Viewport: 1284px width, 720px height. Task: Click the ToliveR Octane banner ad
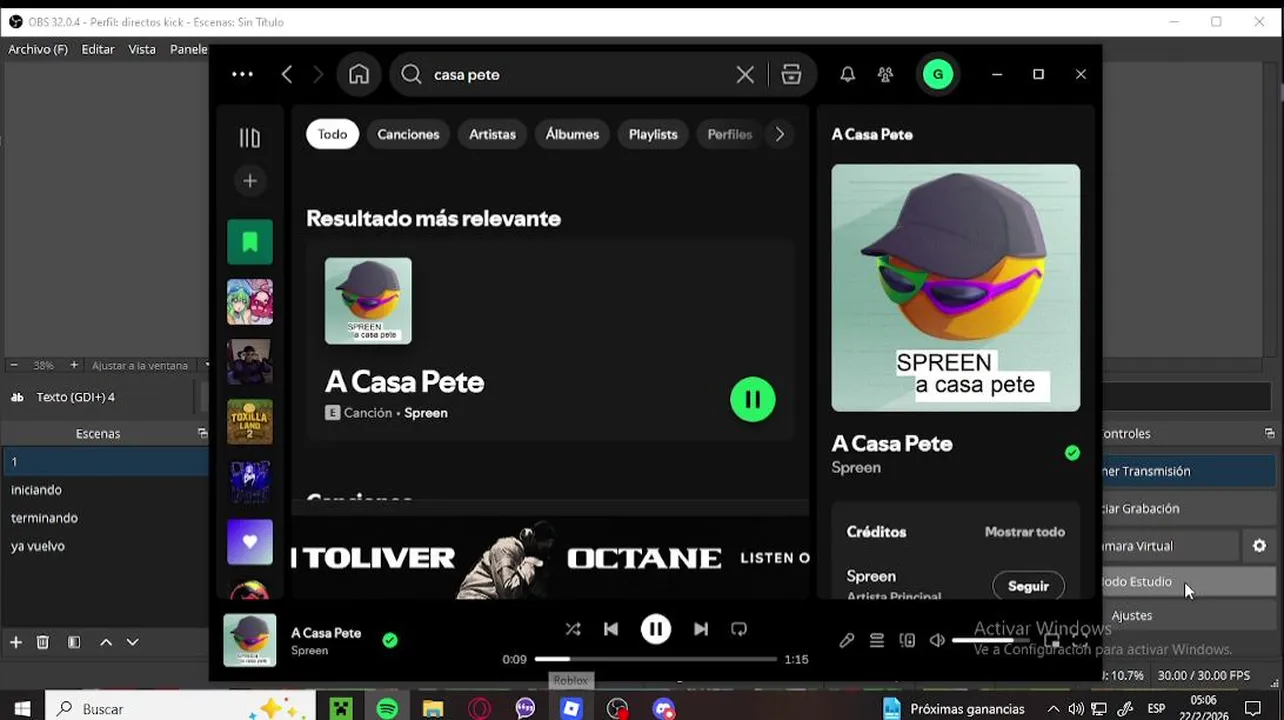pos(550,558)
